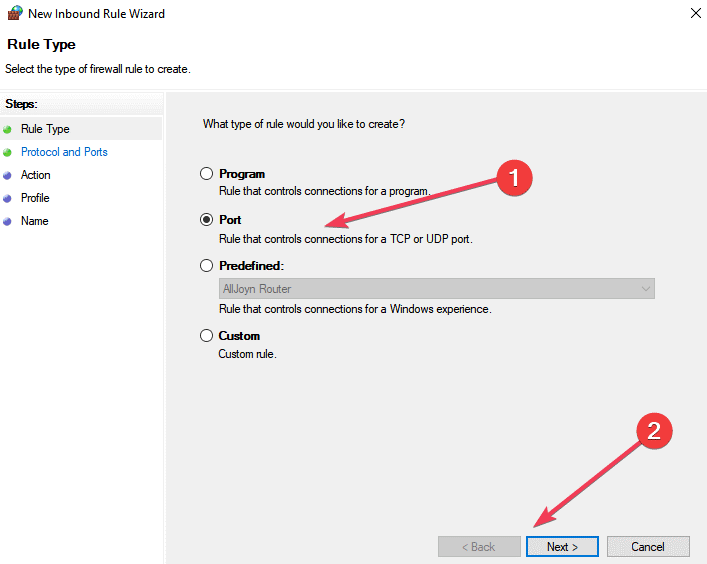The width and height of the screenshot is (707, 564).
Task: Click the firewall wizard title bar icon
Action: 14,14
